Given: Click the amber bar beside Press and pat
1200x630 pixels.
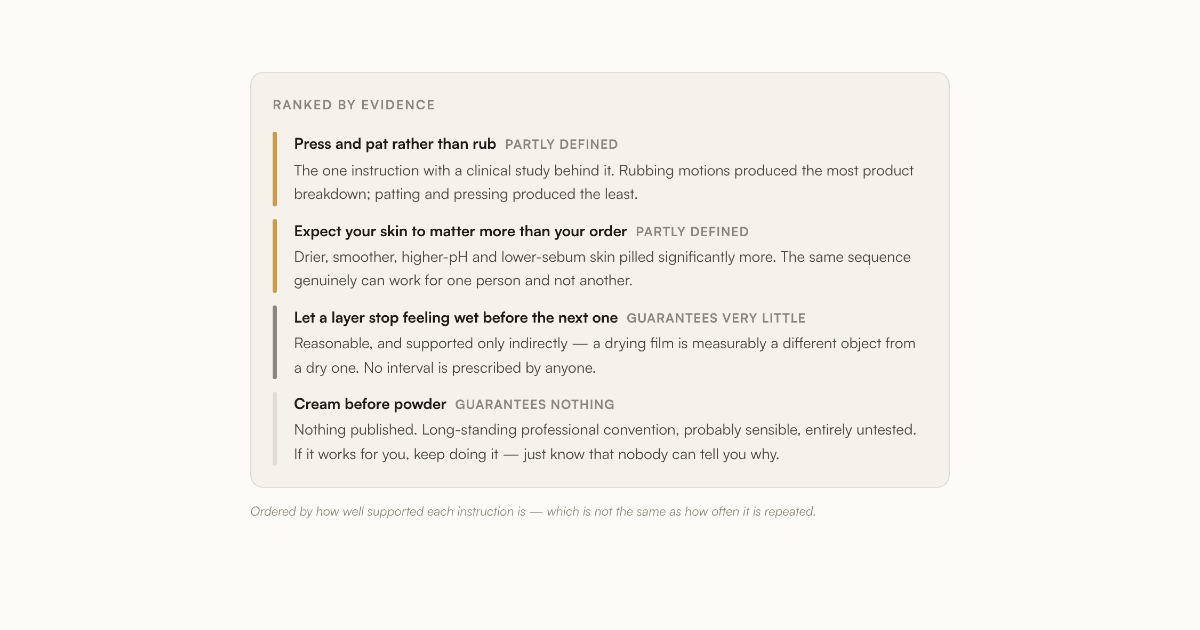Looking at the screenshot, I should click(x=275, y=169).
